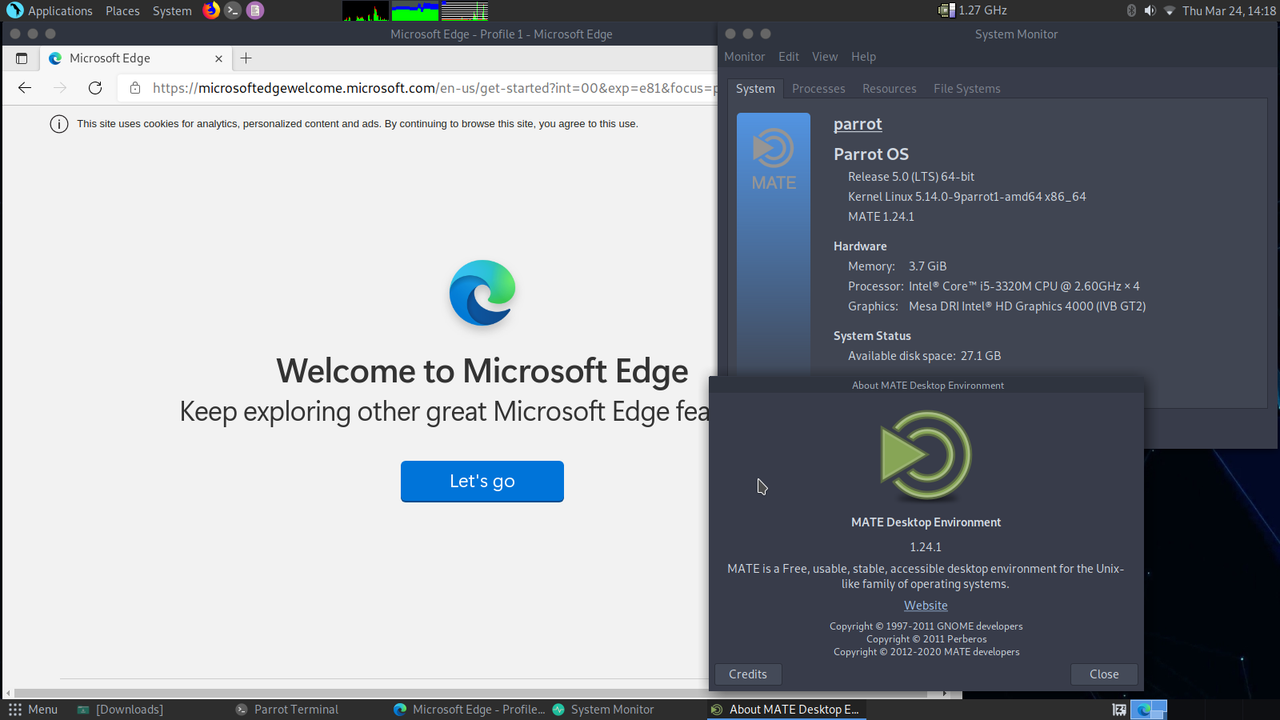The image size is (1280, 720).
Task: Click the network load graph applet
Action: click(x=464, y=11)
